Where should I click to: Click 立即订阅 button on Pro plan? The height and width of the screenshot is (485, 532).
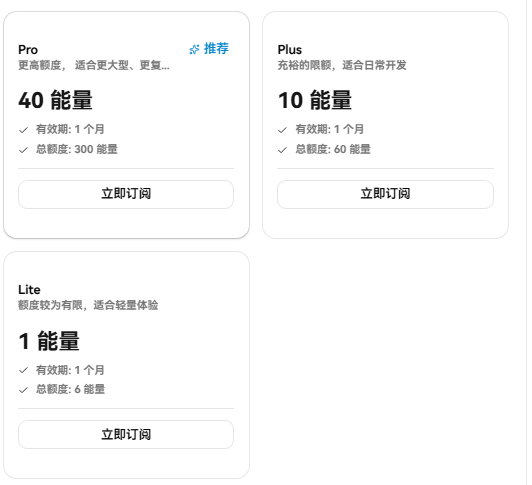point(126,194)
